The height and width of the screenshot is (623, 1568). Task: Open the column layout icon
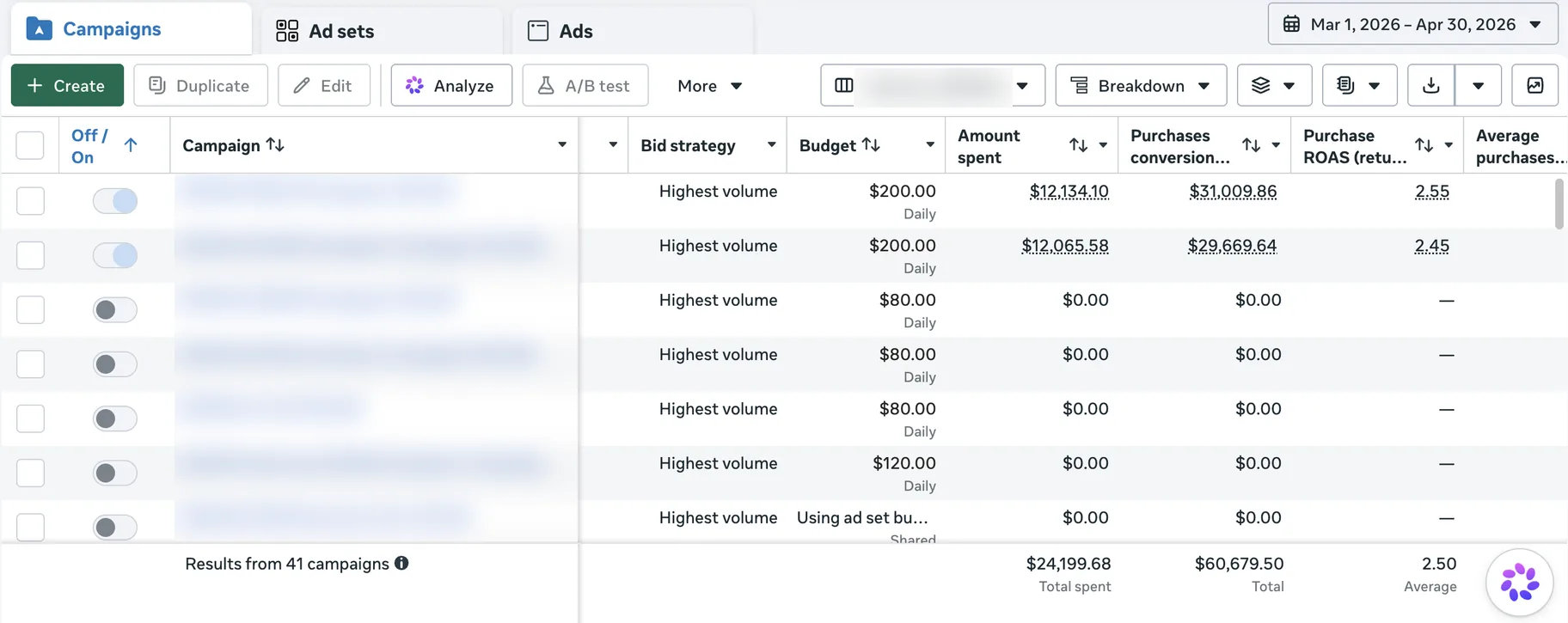[844, 85]
